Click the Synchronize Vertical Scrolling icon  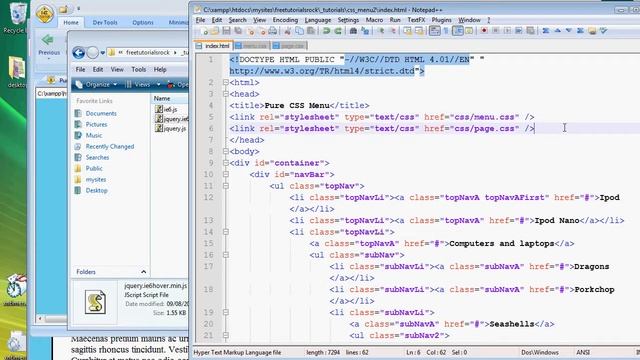pyautogui.click(x=408, y=31)
